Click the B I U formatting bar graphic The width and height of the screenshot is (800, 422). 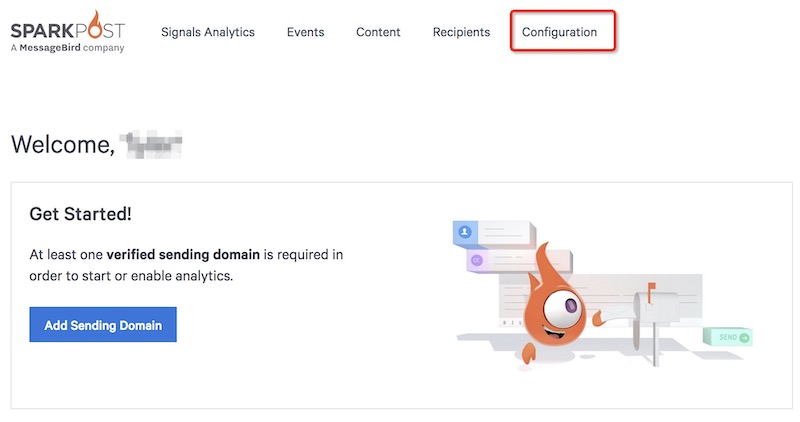[511, 323]
